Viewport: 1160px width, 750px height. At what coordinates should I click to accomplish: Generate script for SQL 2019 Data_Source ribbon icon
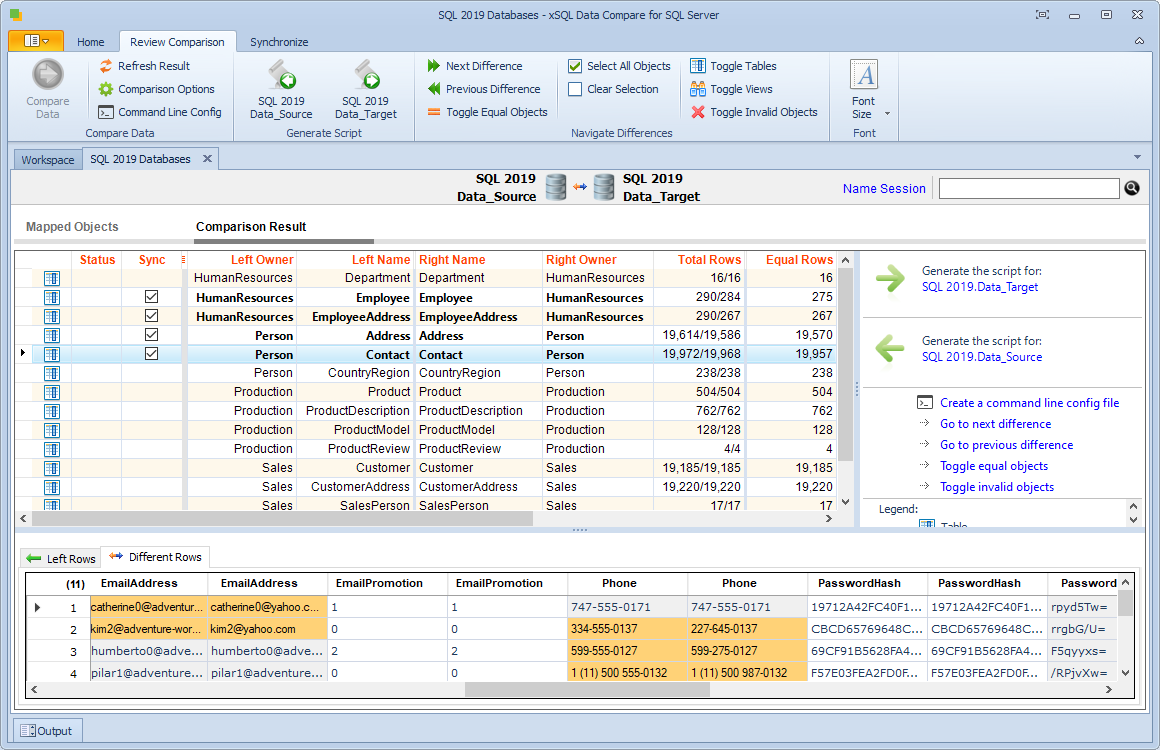281,74
